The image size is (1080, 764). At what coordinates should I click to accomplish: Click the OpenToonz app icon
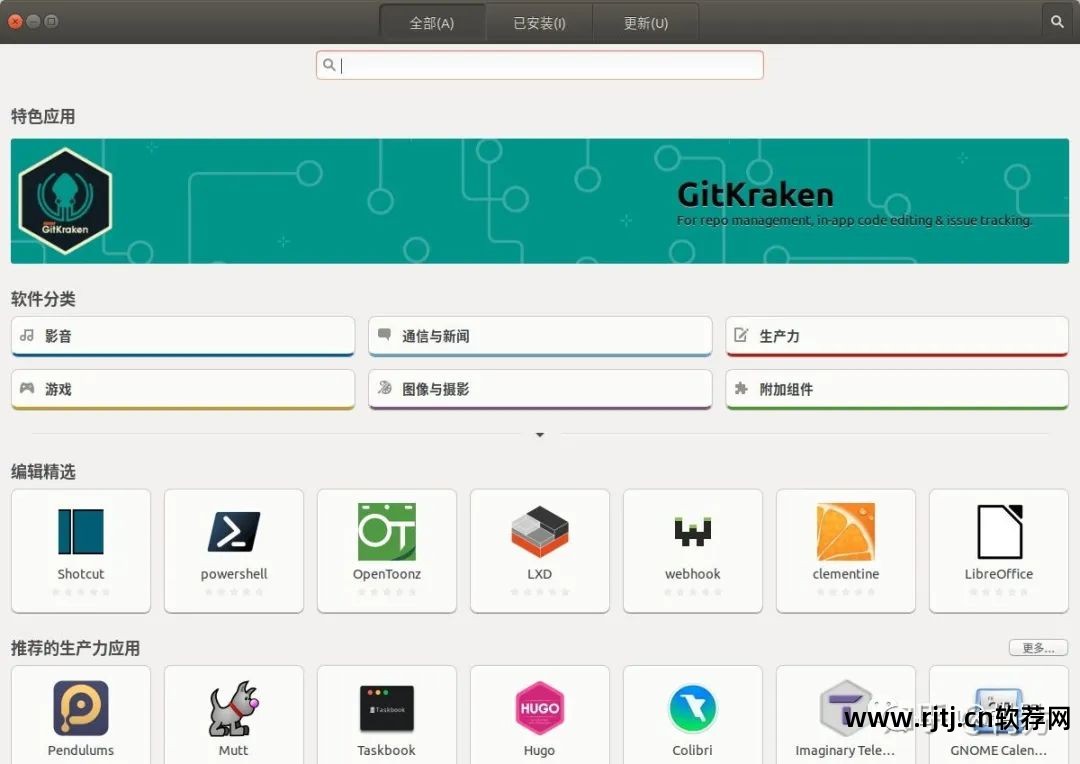(386, 531)
